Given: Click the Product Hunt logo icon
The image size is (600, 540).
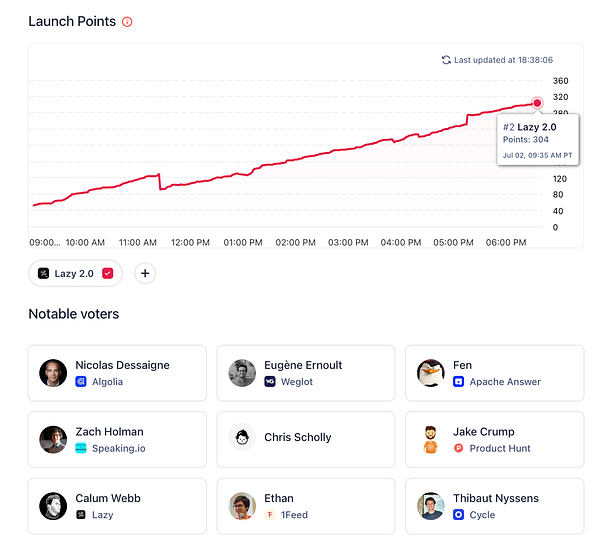Looking at the screenshot, I should (x=458, y=448).
